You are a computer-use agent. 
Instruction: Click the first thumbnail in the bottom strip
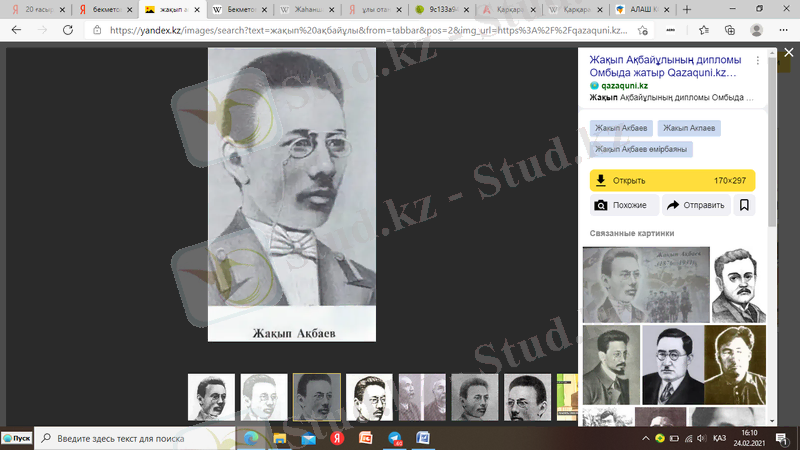pyautogui.click(x=211, y=397)
